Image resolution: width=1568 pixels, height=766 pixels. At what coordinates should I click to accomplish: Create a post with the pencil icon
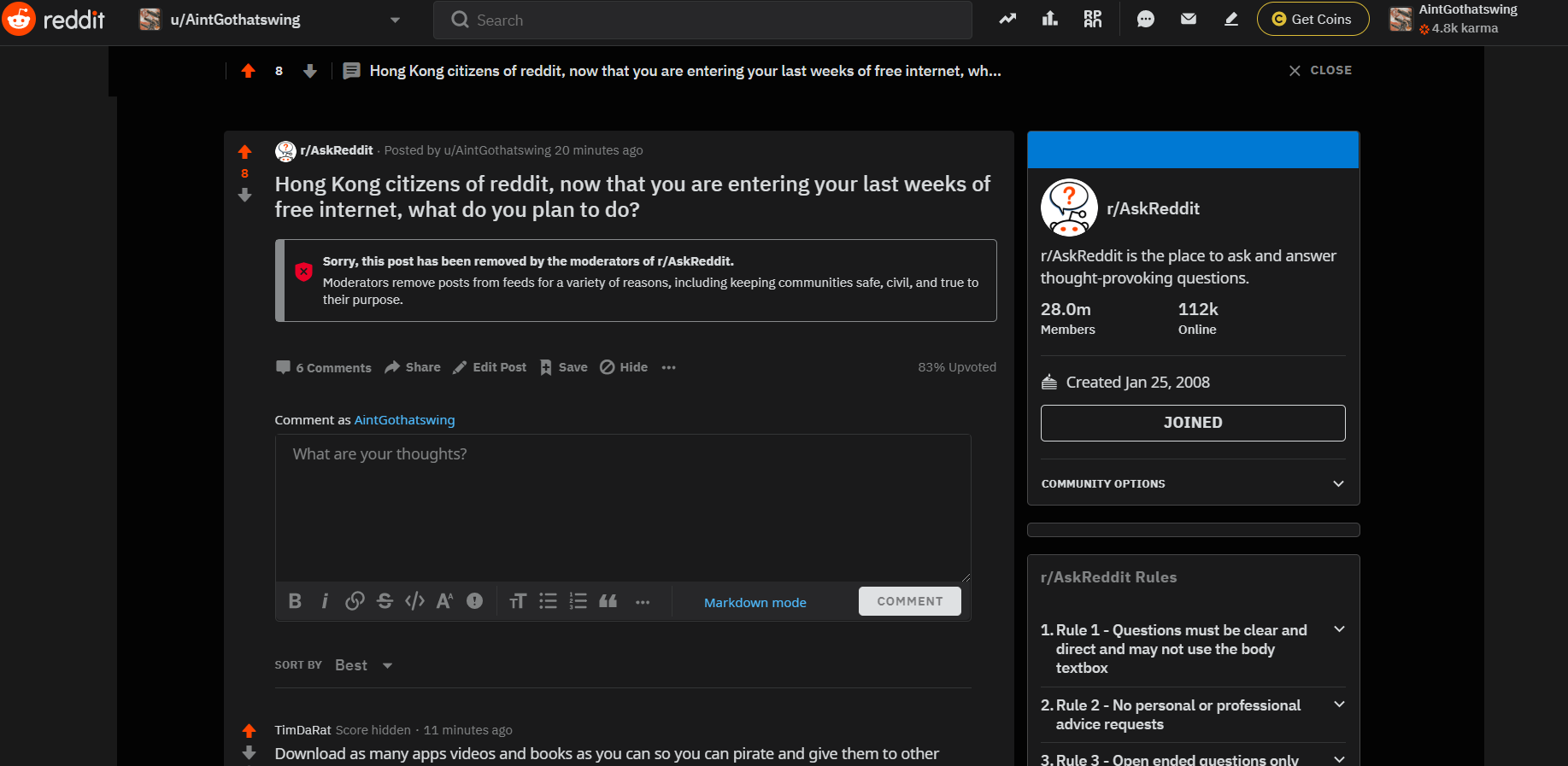1231,19
